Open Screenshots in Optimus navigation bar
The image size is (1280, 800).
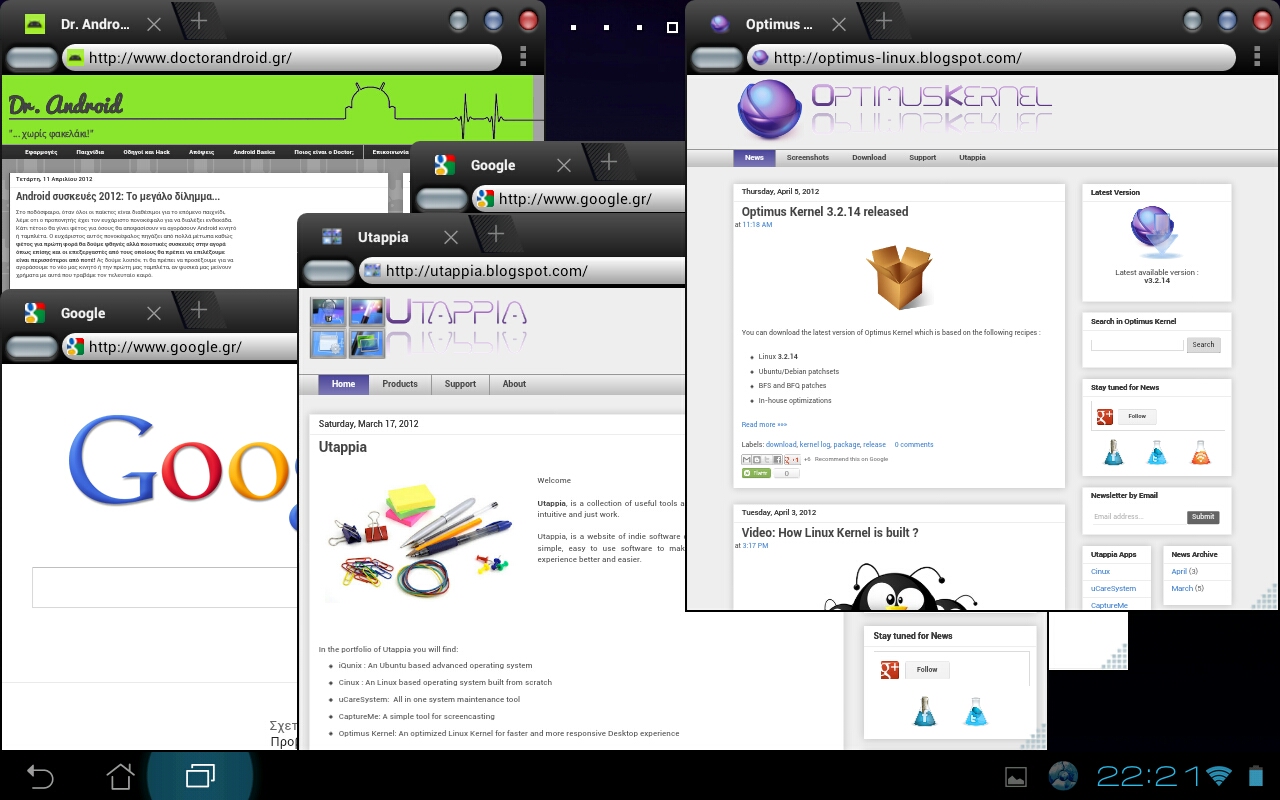[x=807, y=157]
